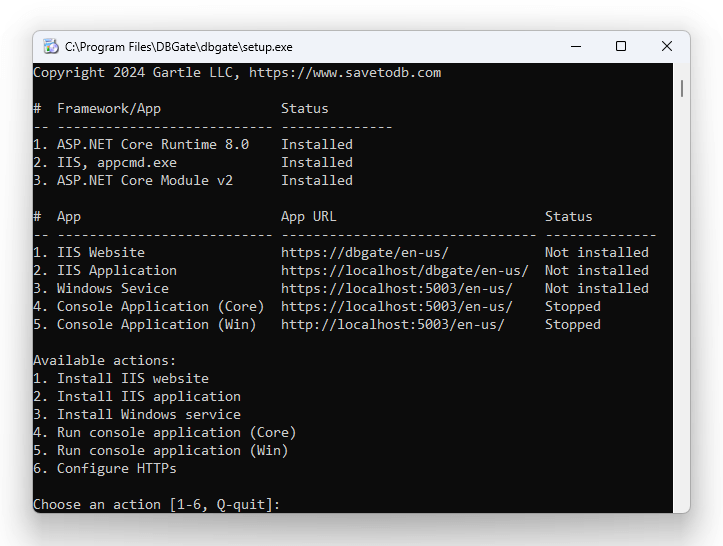Click action '2. Install IIS application'
Image resolution: width=723 pixels, height=546 pixels.
137,397
